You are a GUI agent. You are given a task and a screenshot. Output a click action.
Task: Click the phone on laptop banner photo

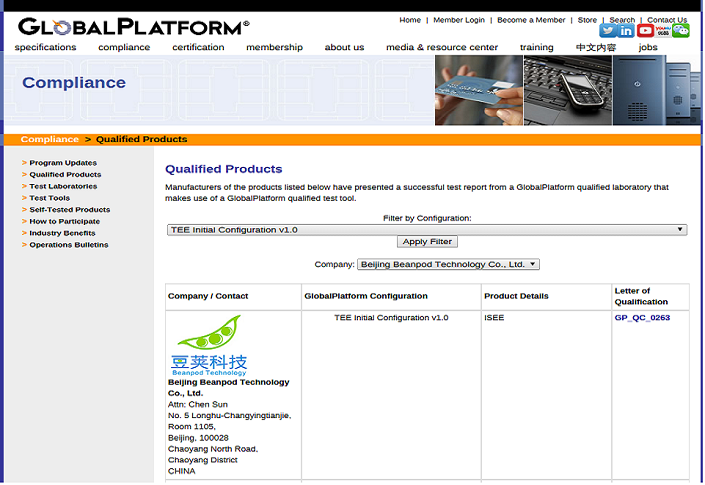click(567, 90)
